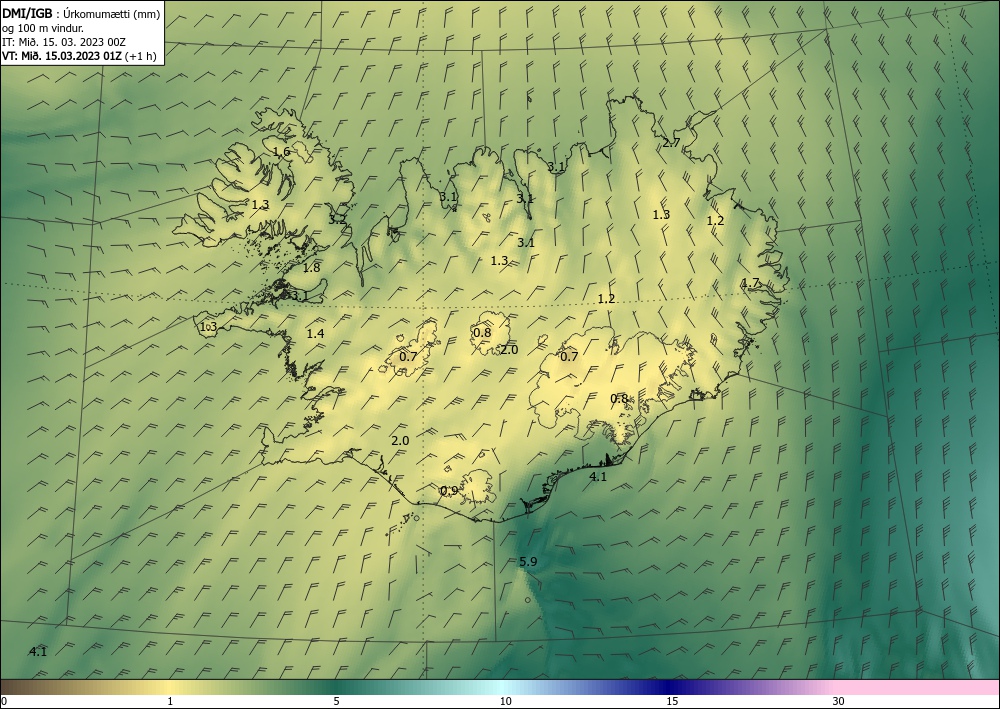
Task: Click the 3.2 value in the northwest
Action: 337,219
